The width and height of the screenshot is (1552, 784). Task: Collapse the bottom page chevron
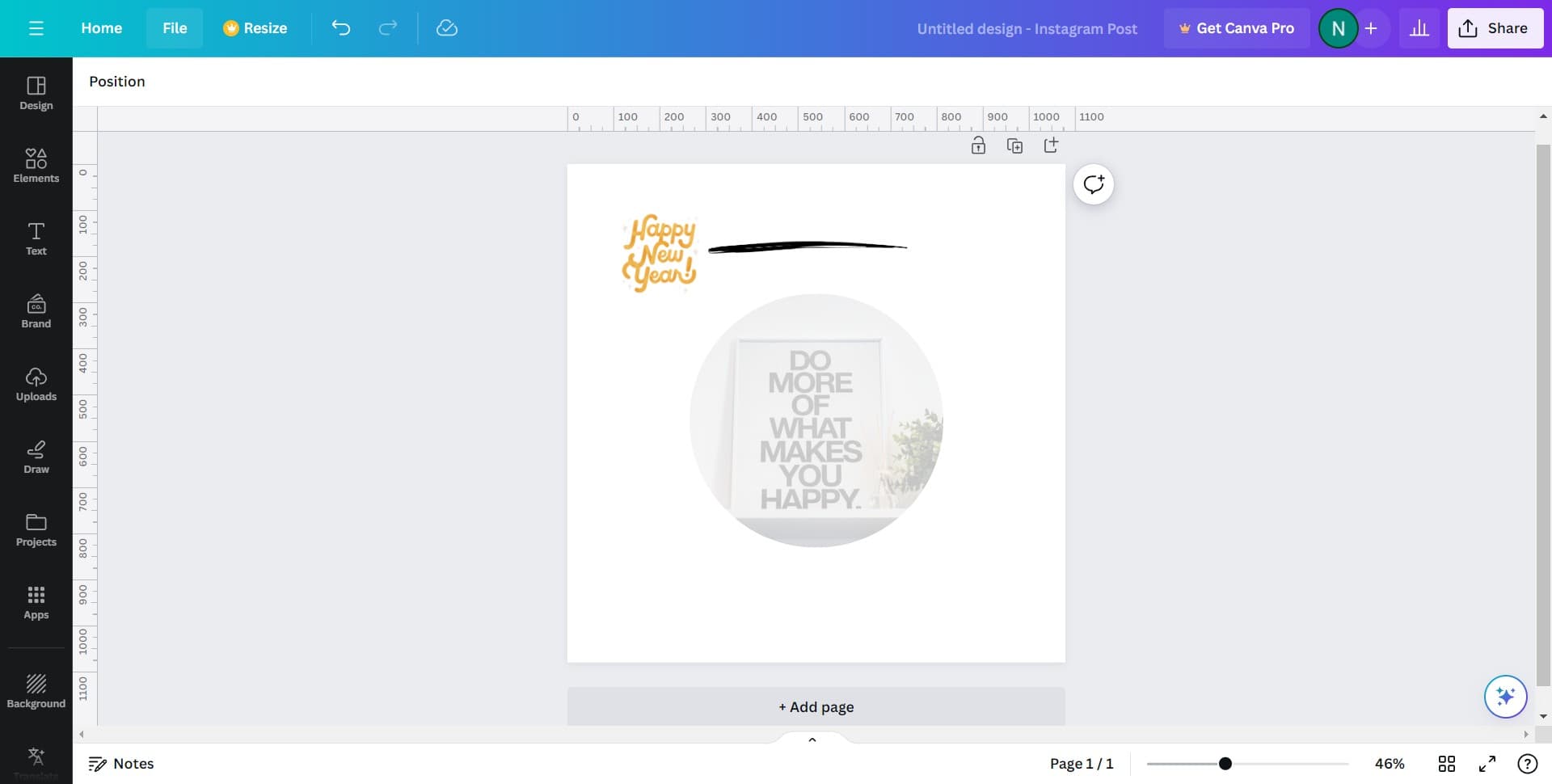[x=812, y=739]
